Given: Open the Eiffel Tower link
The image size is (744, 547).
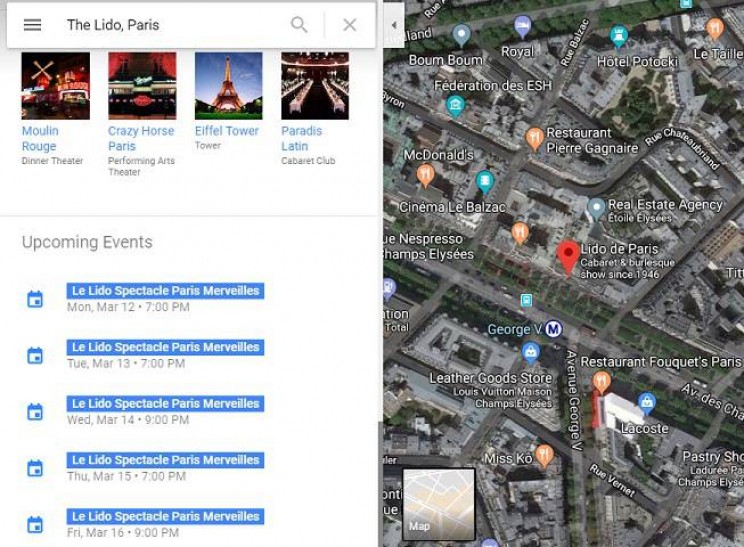Looking at the screenshot, I should click(x=227, y=131).
